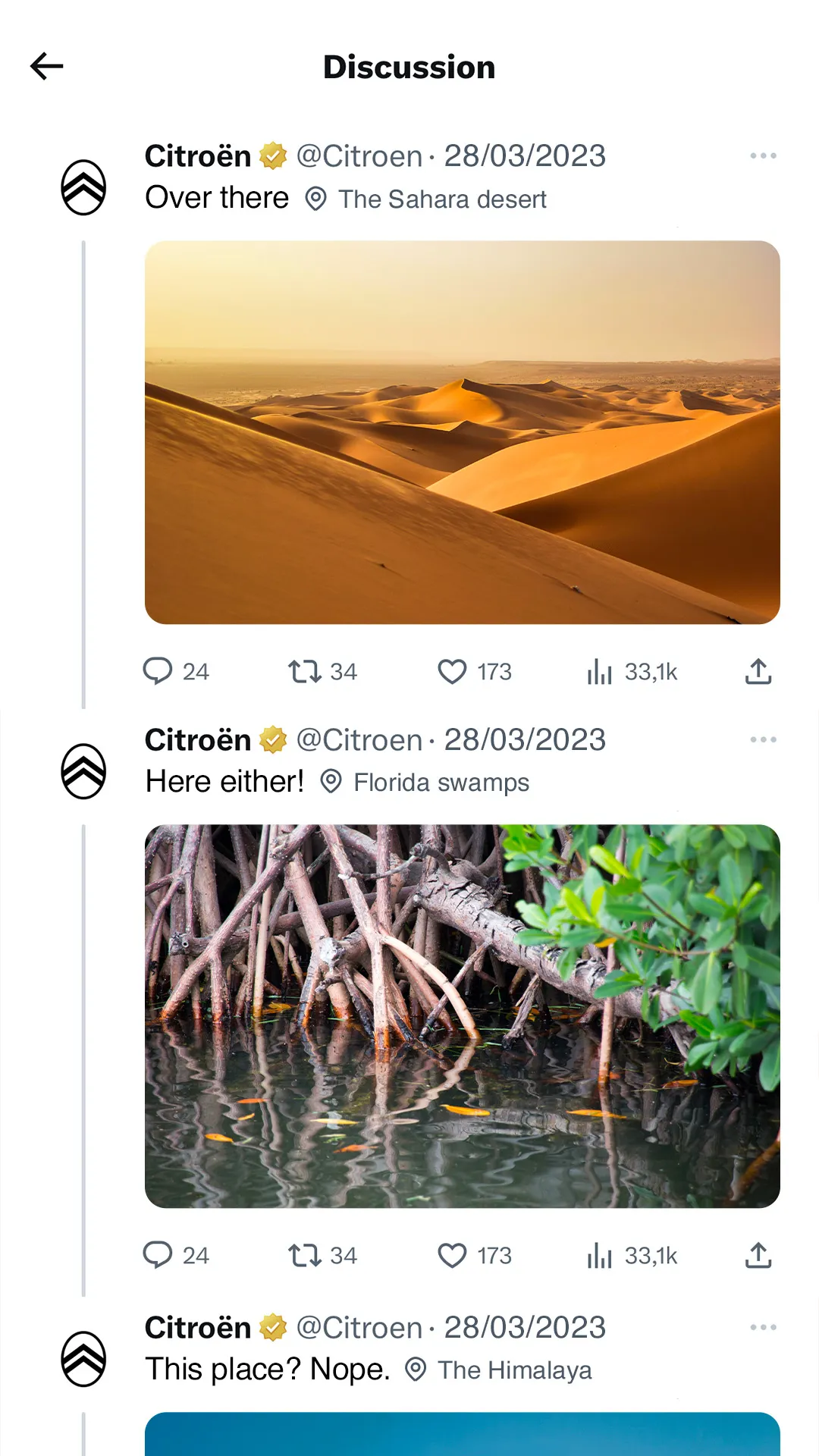This screenshot has width=819, height=1456.
Task: Open more options for the Himalaya tweet
Action: [763, 1327]
